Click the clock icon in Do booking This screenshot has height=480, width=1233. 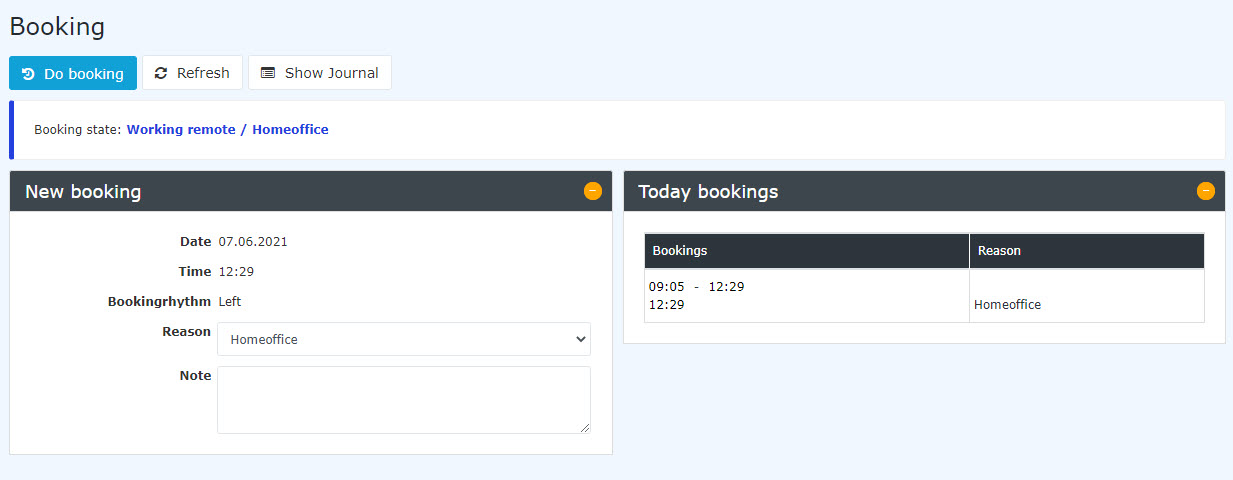click(x=28, y=74)
